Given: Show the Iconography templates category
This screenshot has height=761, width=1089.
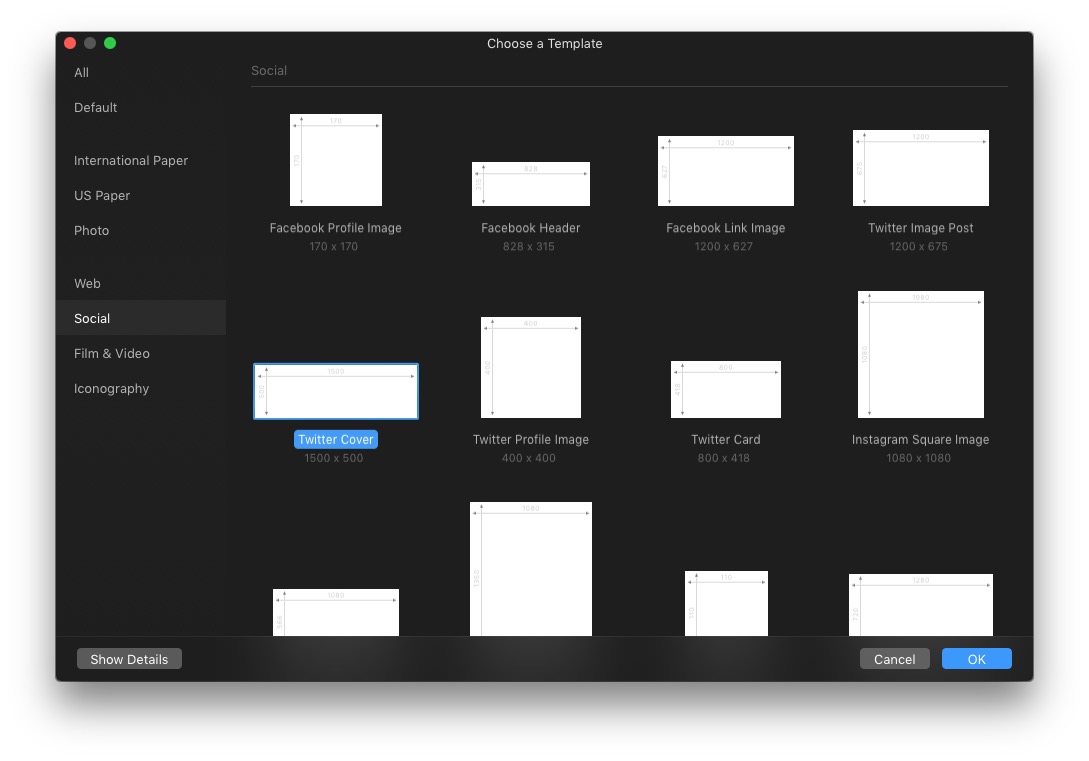Looking at the screenshot, I should coord(112,389).
